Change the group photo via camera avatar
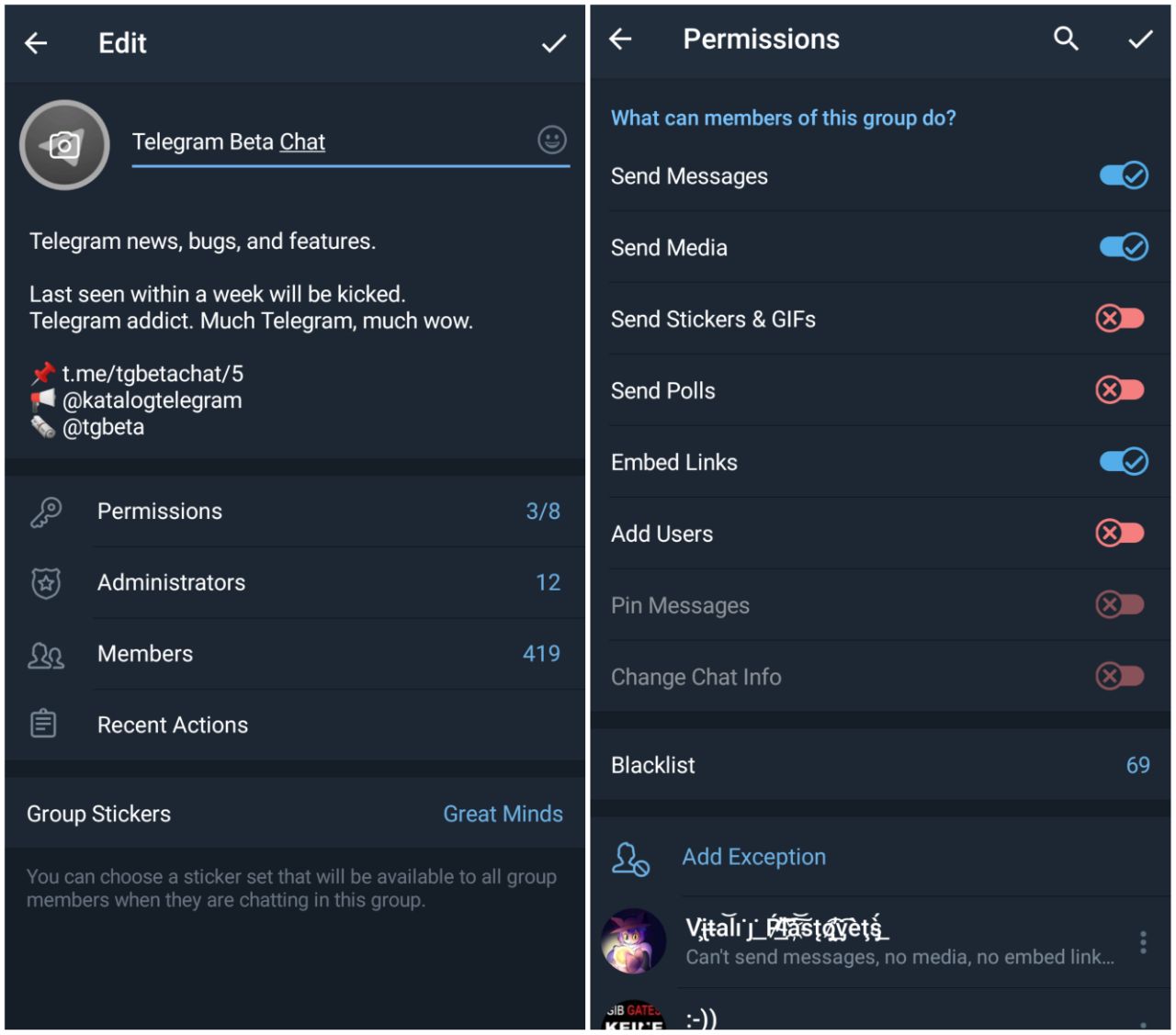Viewport: 1176px width, 1035px height. click(64, 145)
